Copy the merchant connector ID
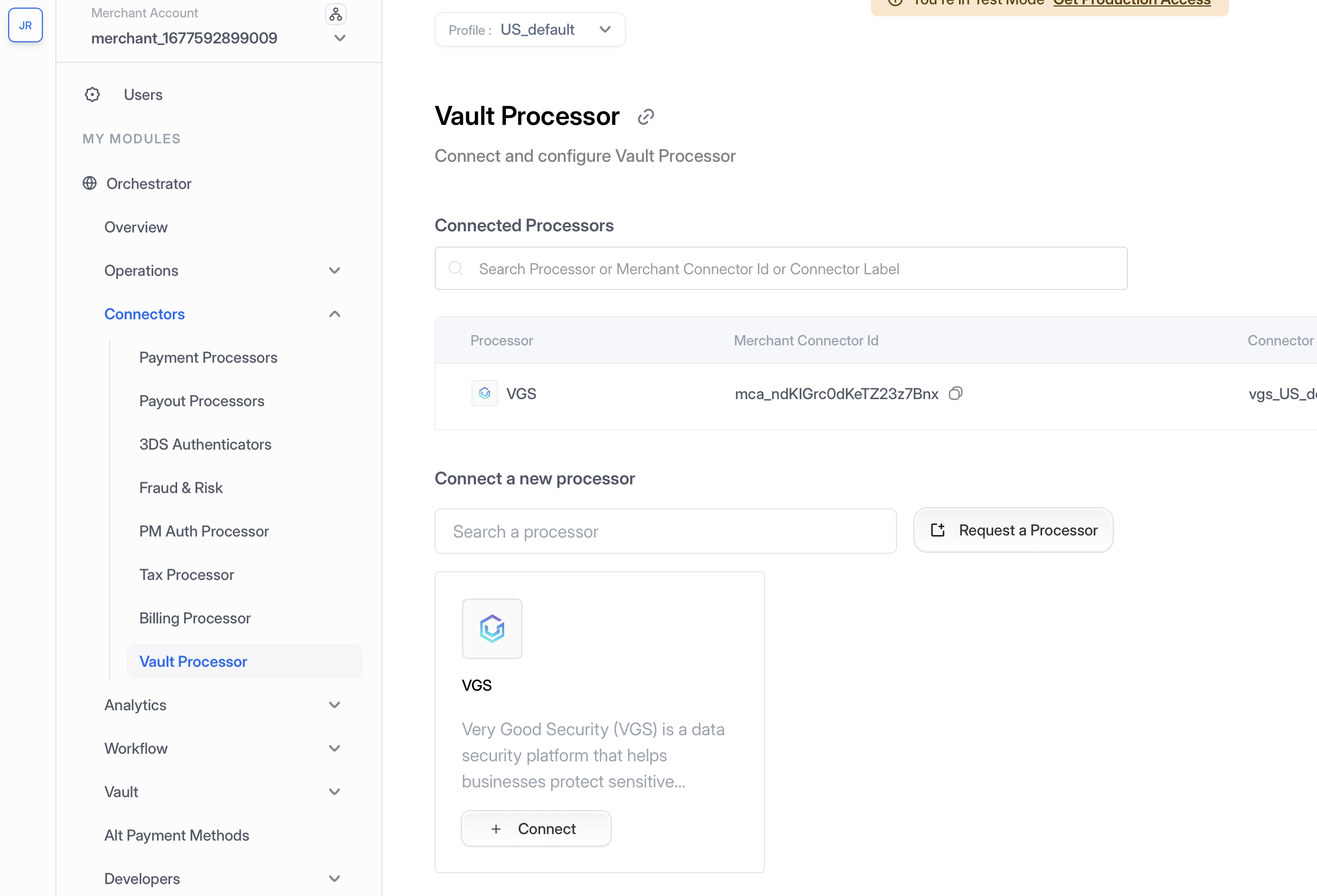This screenshot has height=896, width=1317. [956, 393]
